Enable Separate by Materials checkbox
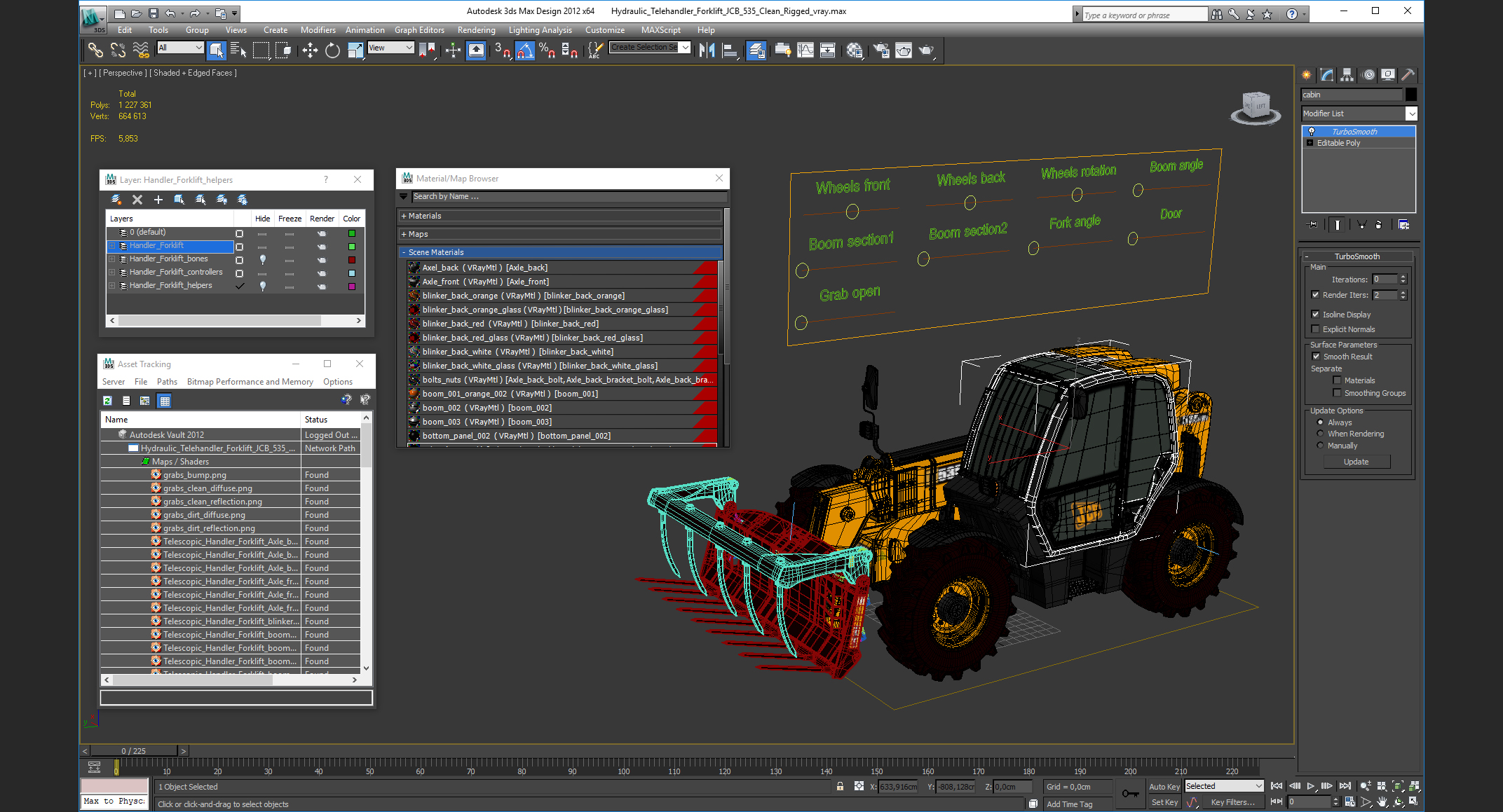This screenshot has height=812, width=1503. [1337, 380]
